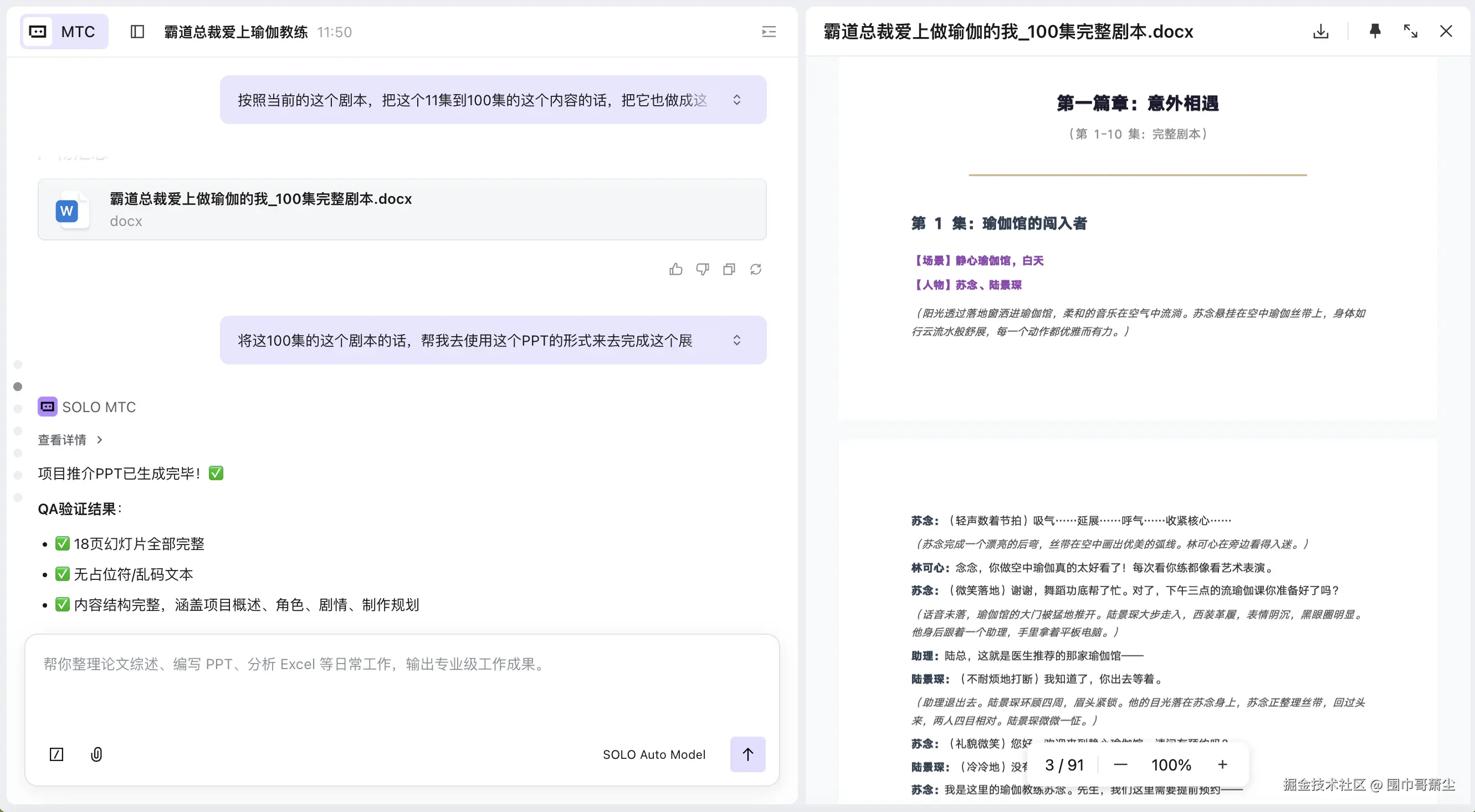Expand the second prompt about PPT
This screenshot has height=812, width=1475.
[737, 340]
